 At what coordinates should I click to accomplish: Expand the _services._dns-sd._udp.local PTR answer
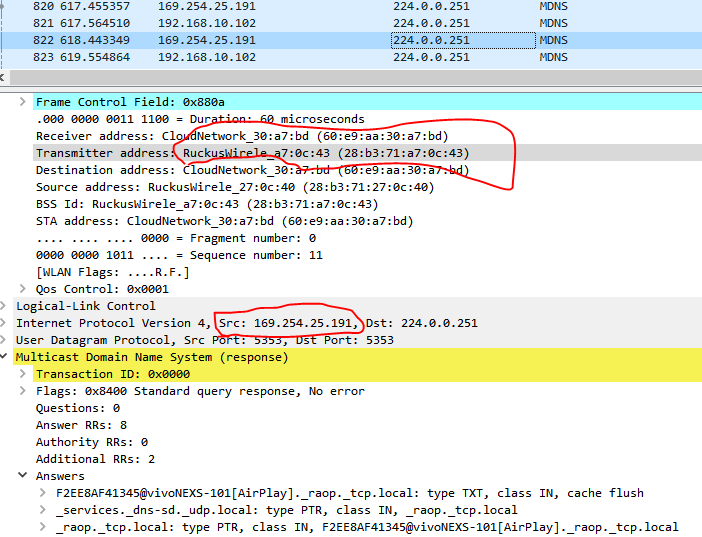click(41, 510)
